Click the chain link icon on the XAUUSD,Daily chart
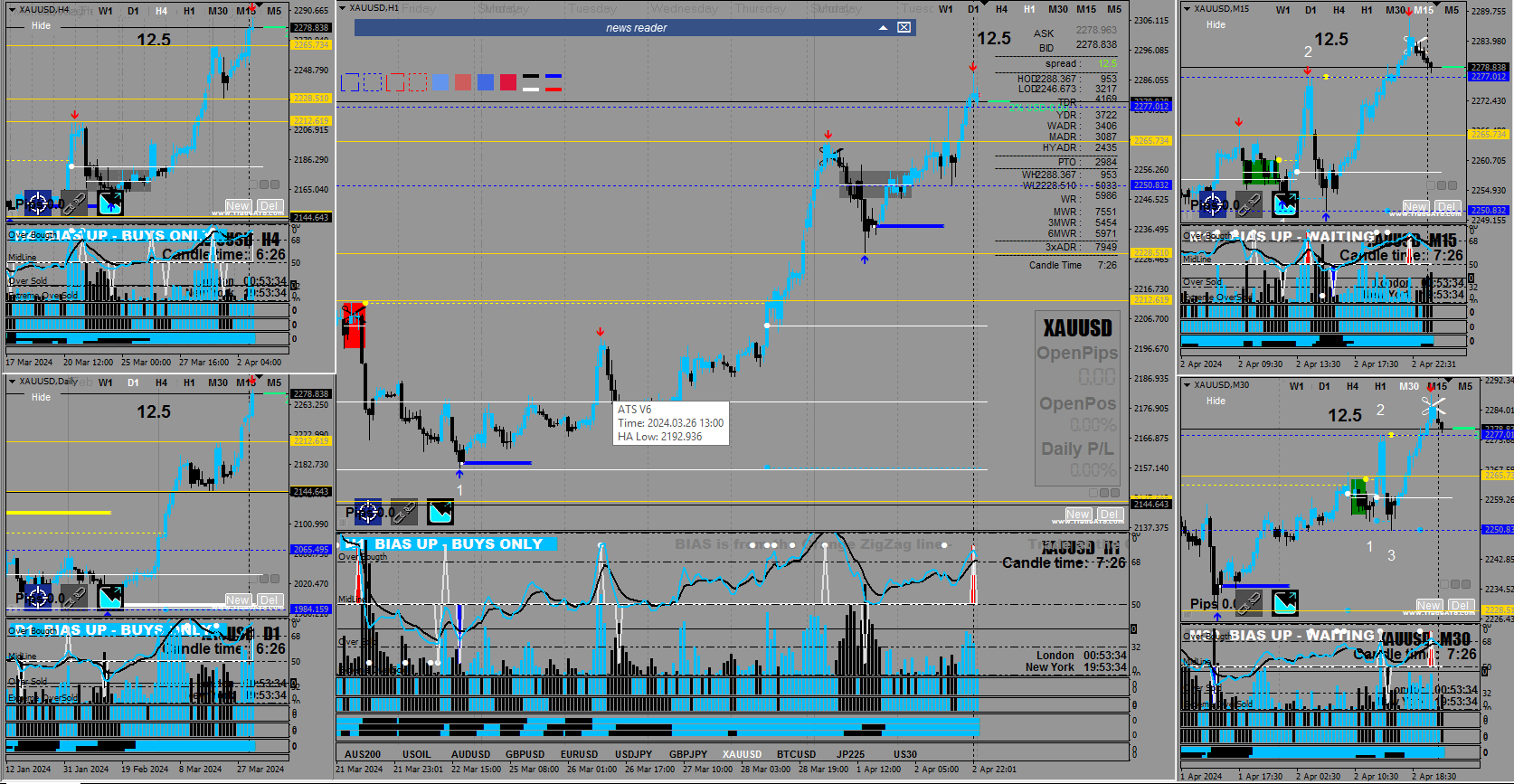The height and width of the screenshot is (784, 1514). coord(73,597)
